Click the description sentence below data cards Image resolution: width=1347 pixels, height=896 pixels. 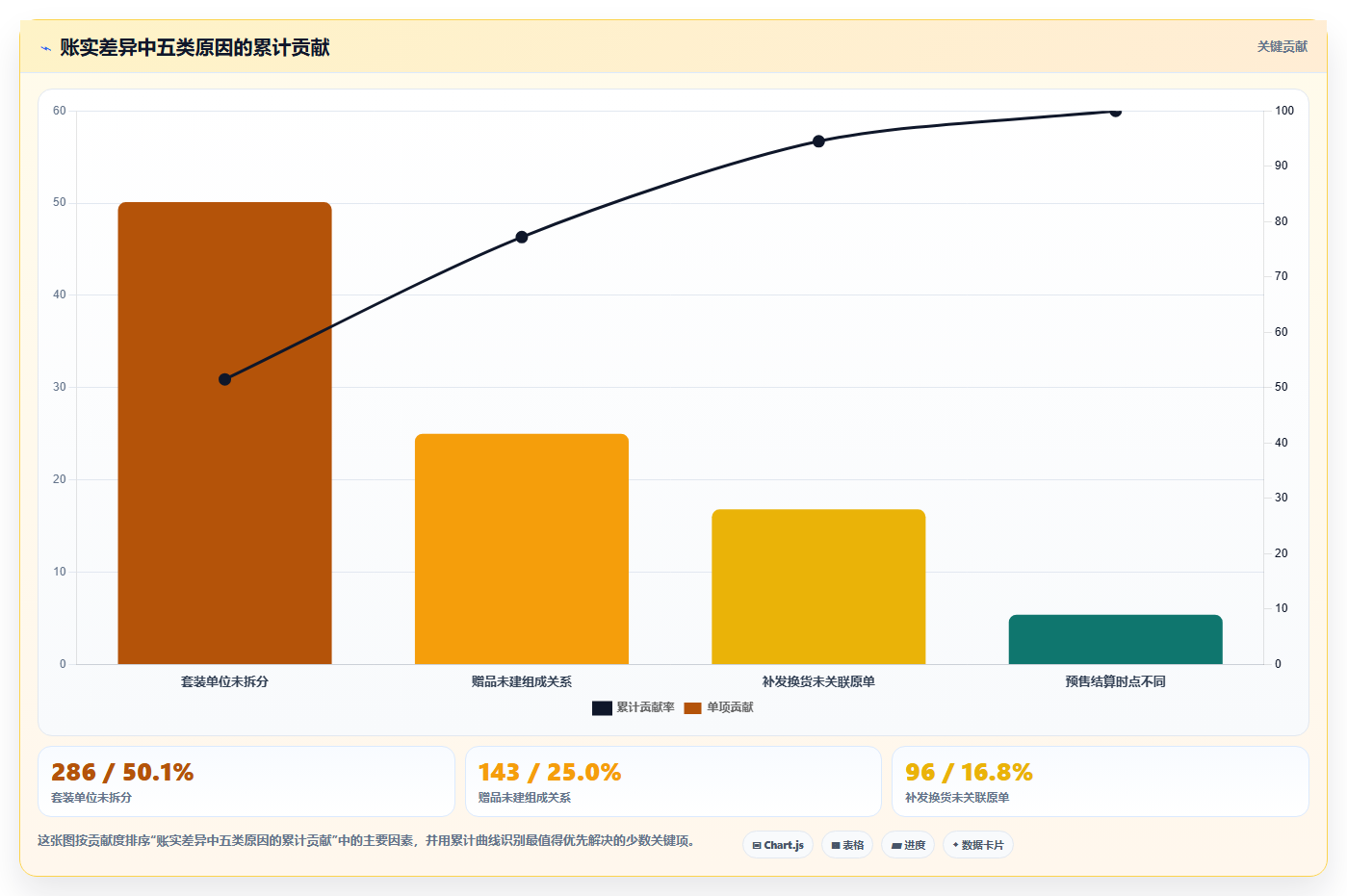point(366,840)
